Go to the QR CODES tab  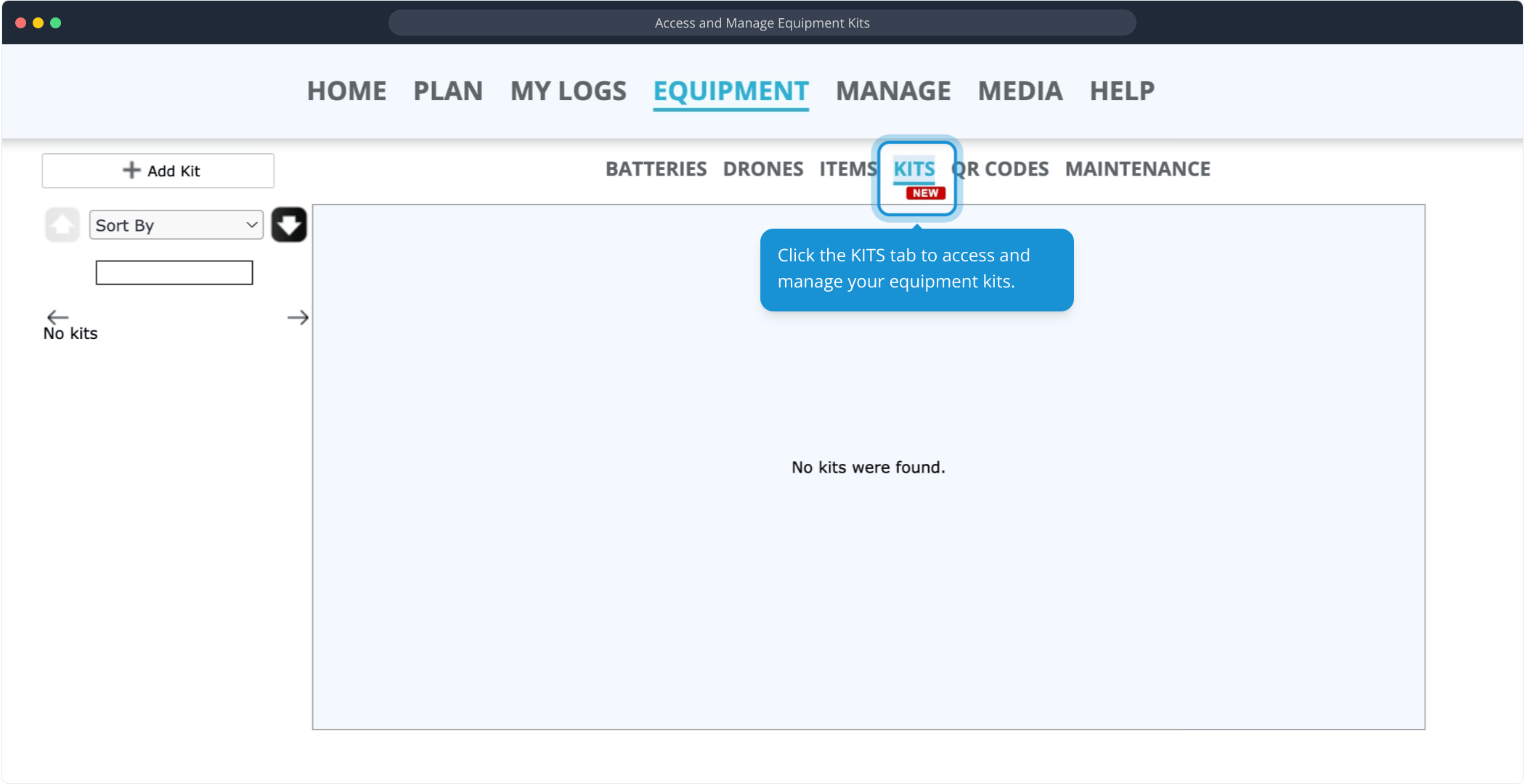click(1006, 169)
